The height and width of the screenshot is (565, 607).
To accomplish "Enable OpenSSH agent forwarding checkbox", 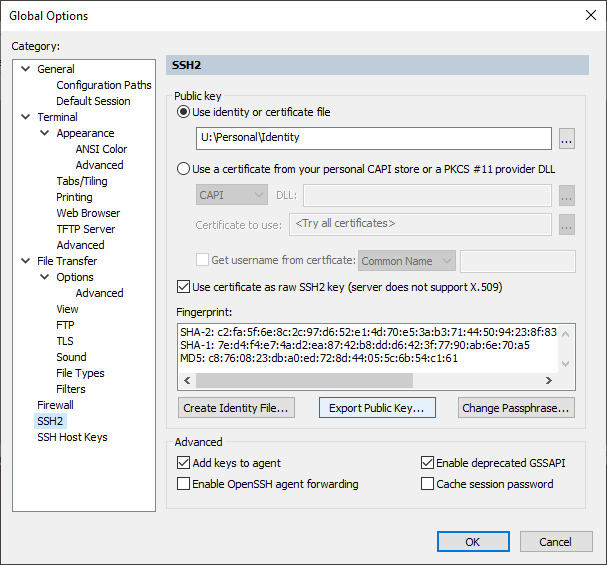I will (x=183, y=484).
